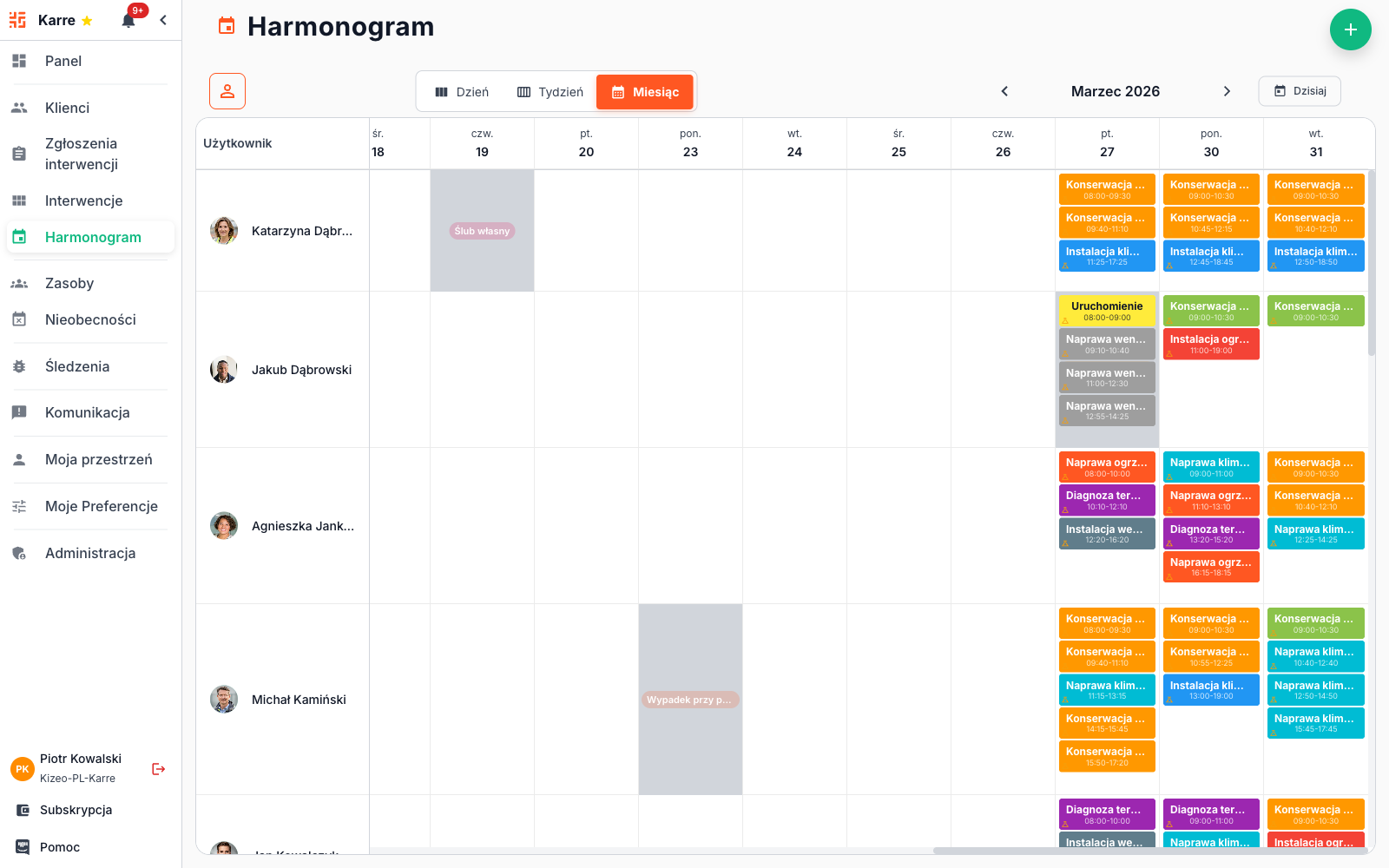Screen dimensions: 1389x868
Task: Open the Administracja sidebar item
Action: click(90, 553)
